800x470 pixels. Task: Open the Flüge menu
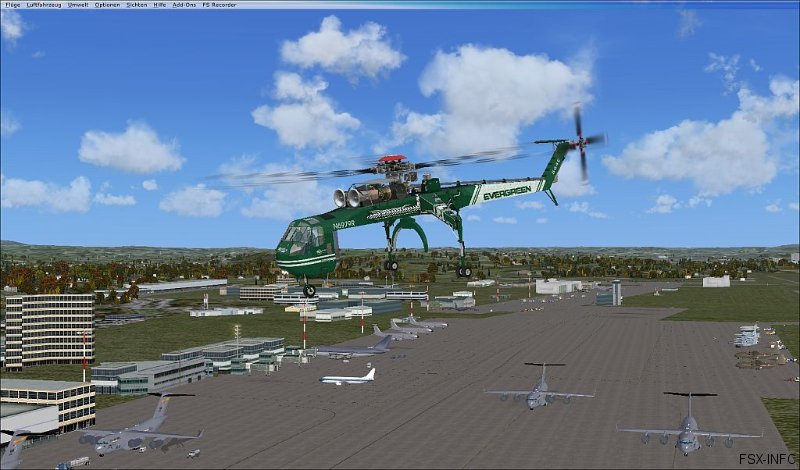pyautogui.click(x=11, y=5)
